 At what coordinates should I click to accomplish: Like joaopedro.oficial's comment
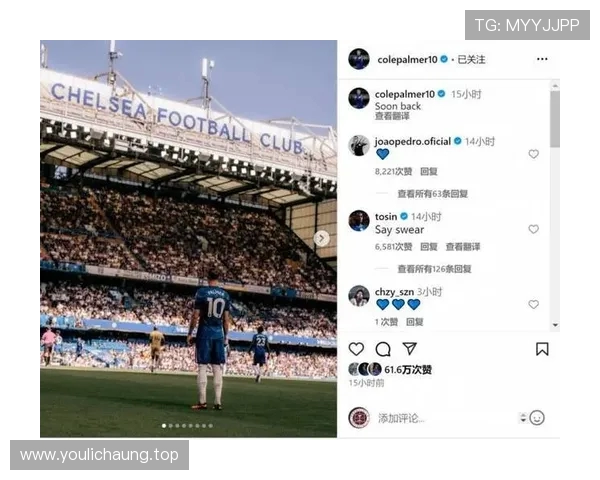tap(533, 154)
